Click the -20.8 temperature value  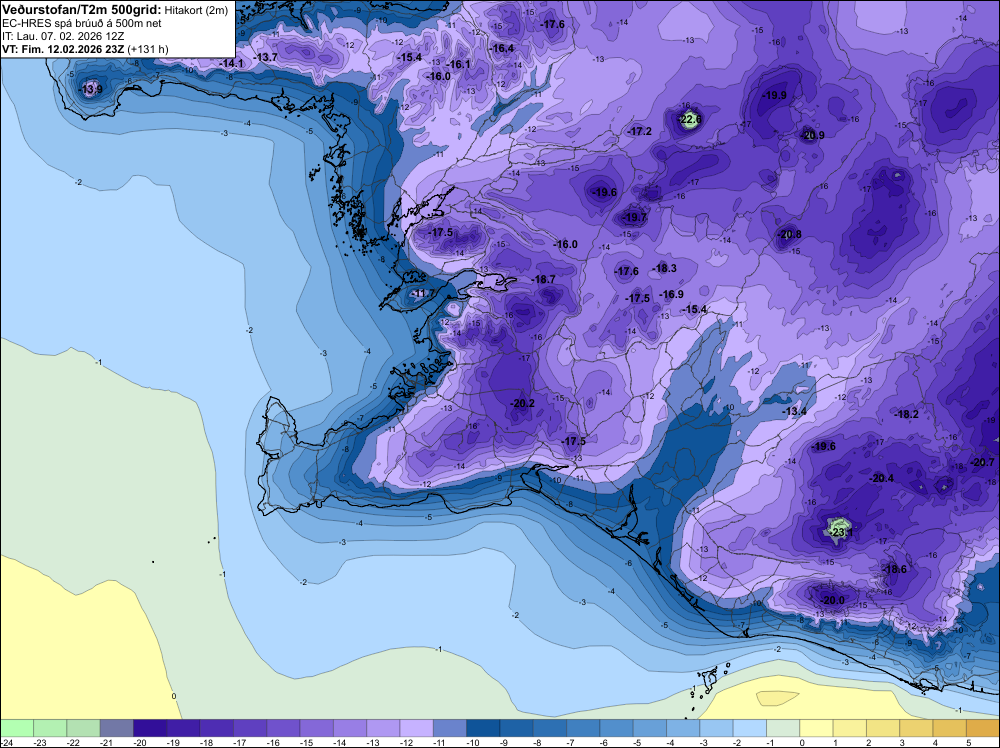pyautogui.click(x=789, y=235)
